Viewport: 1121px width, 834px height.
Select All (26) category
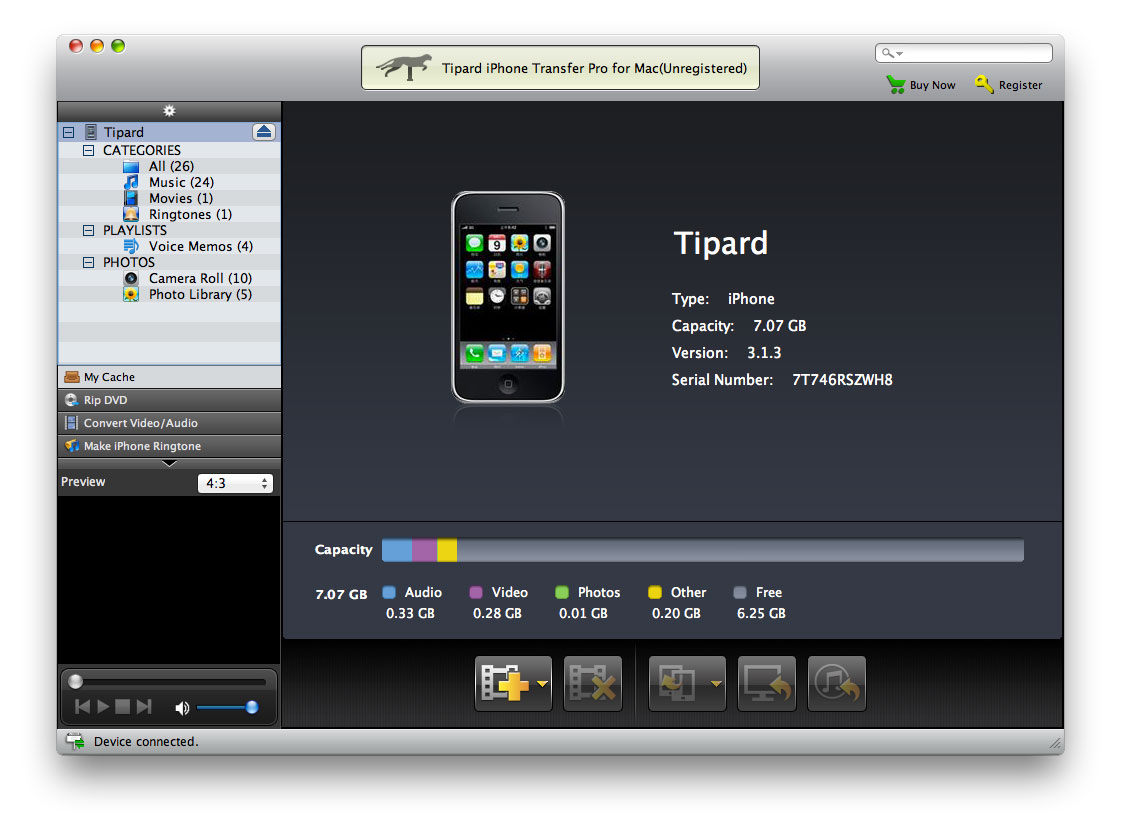(169, 167)
